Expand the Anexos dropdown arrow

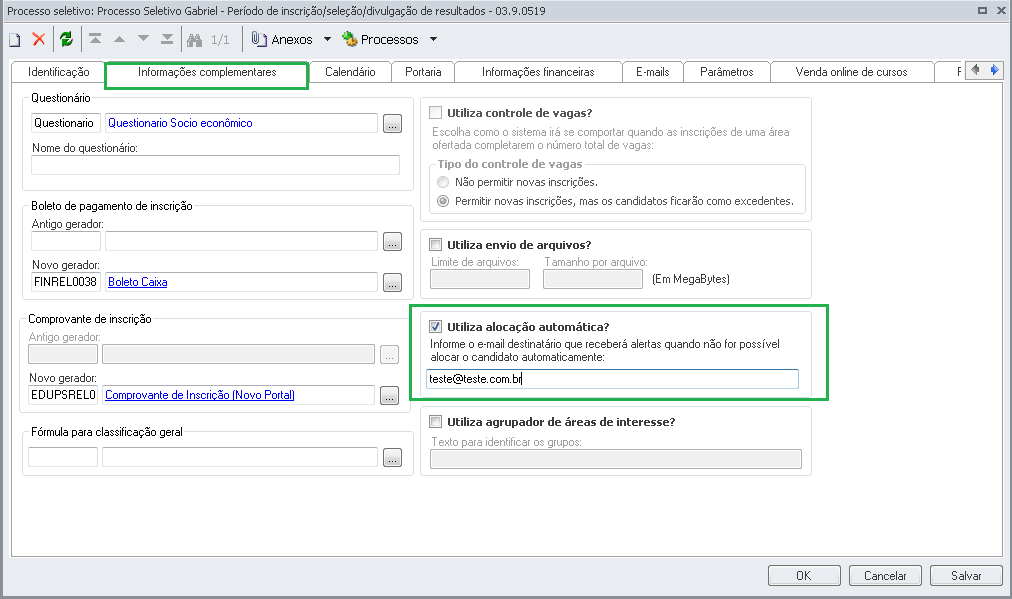(327, 39)
